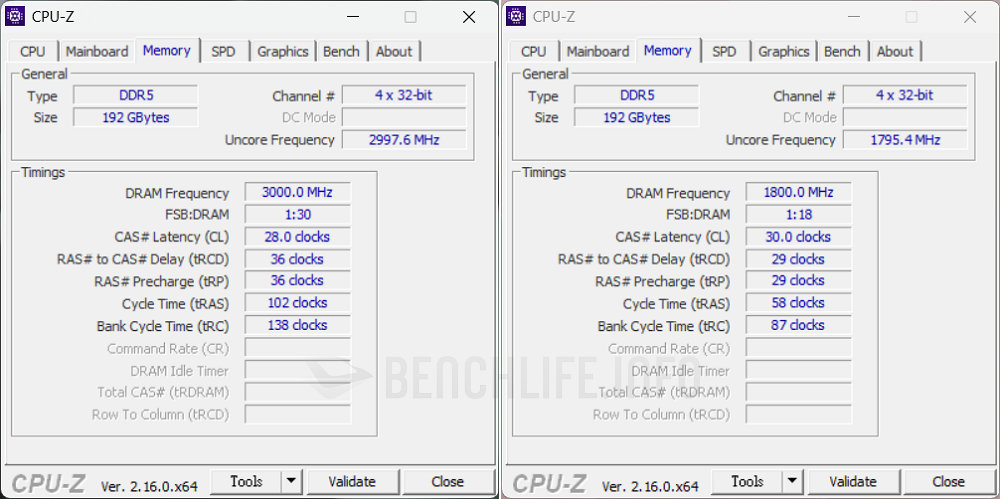Screen dimensions: 1000x499
Task: Click tRC value 138 clocks
Action: pos(297,325)
